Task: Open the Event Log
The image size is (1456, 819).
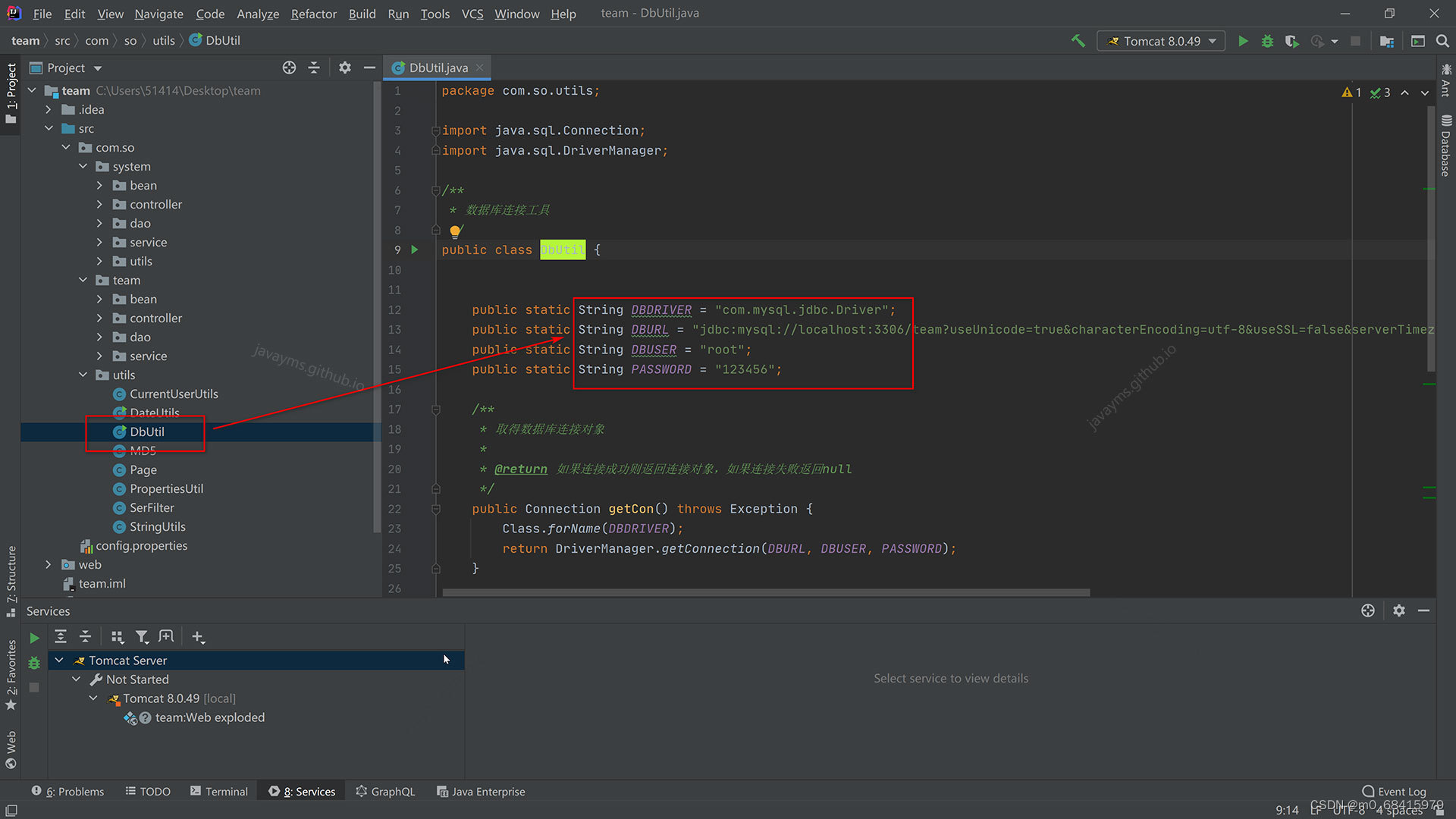Action: [1394, 791]
